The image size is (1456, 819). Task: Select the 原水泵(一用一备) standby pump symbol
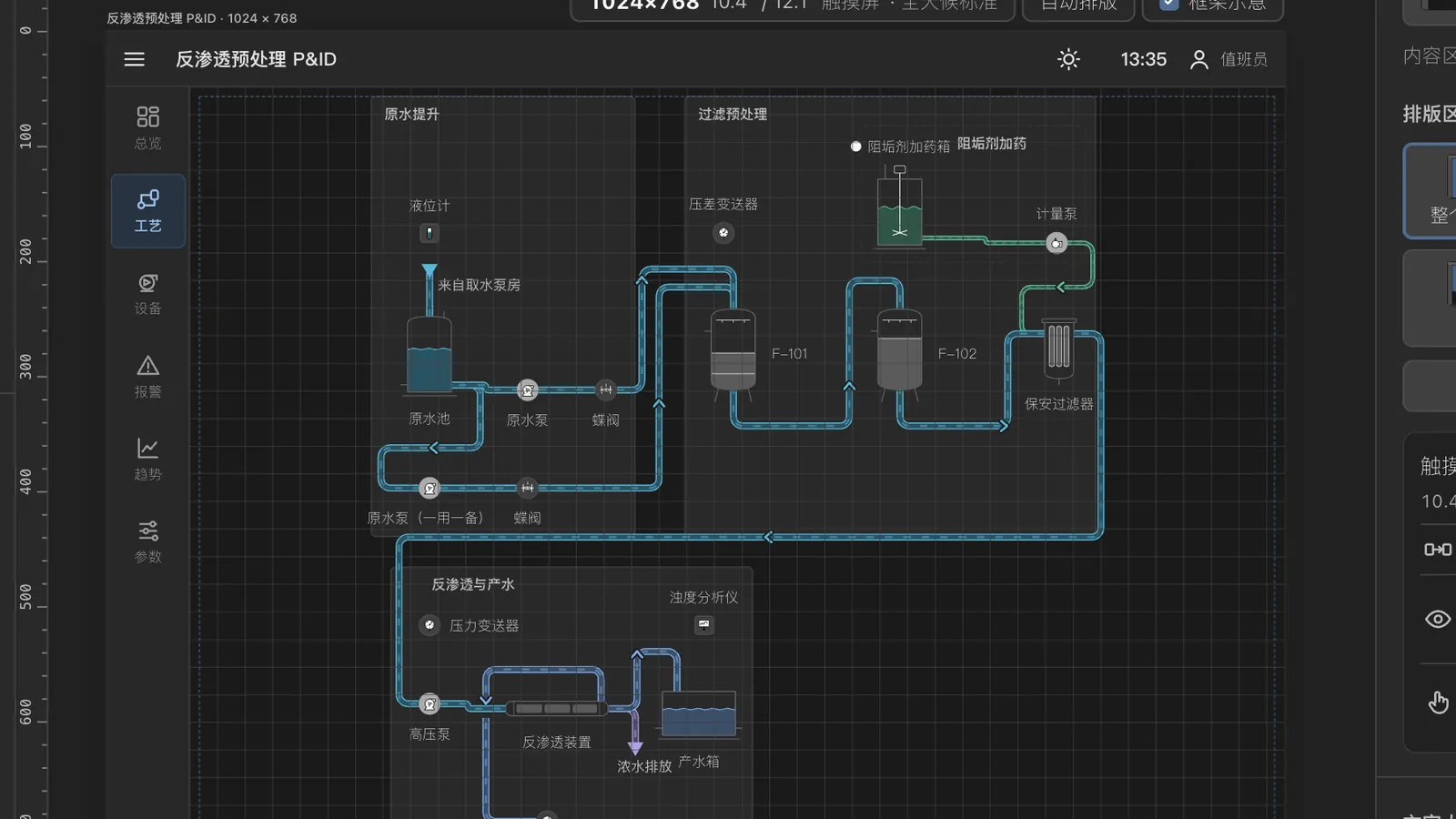pos(430,489)
